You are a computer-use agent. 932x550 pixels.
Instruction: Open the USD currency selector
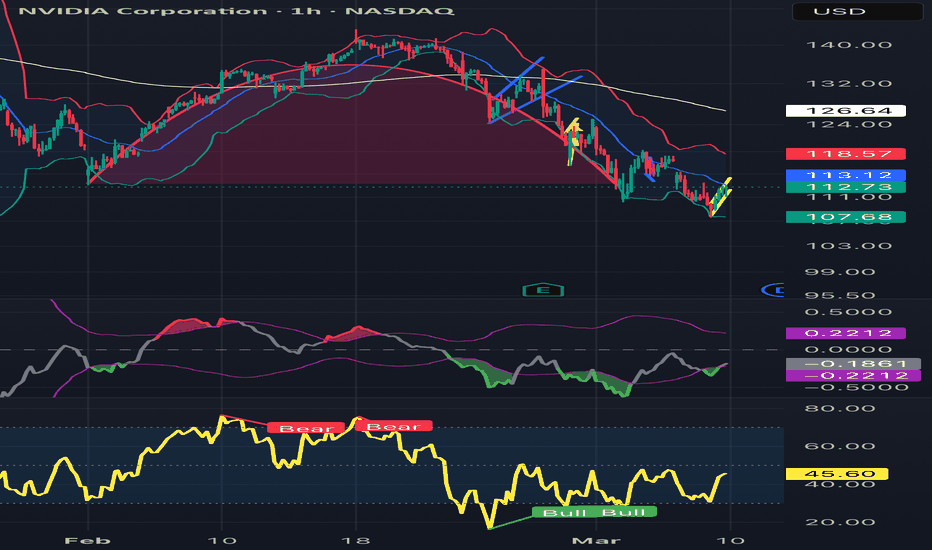857,11
